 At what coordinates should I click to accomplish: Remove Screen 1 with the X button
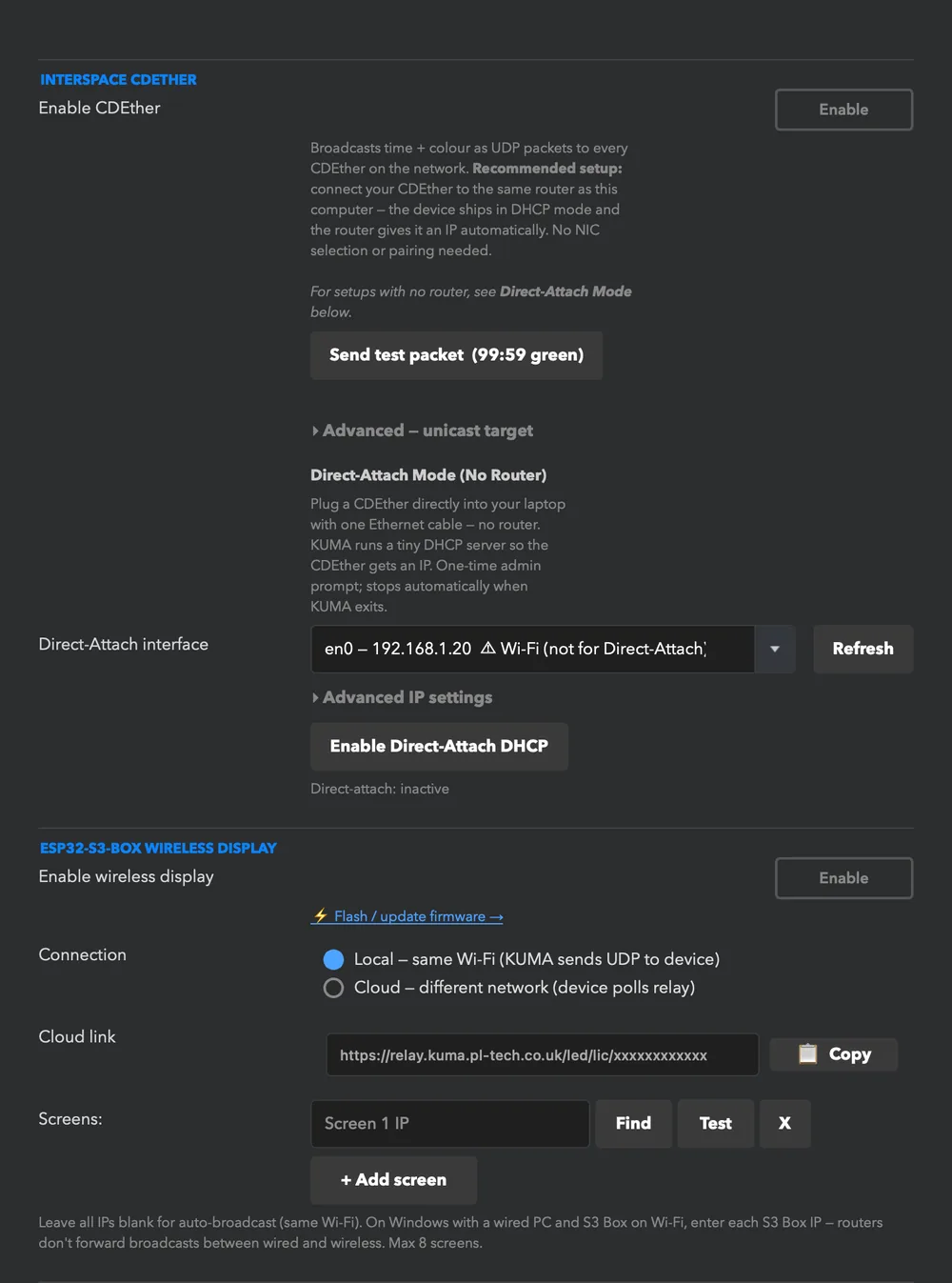(x=784, y=1124)
